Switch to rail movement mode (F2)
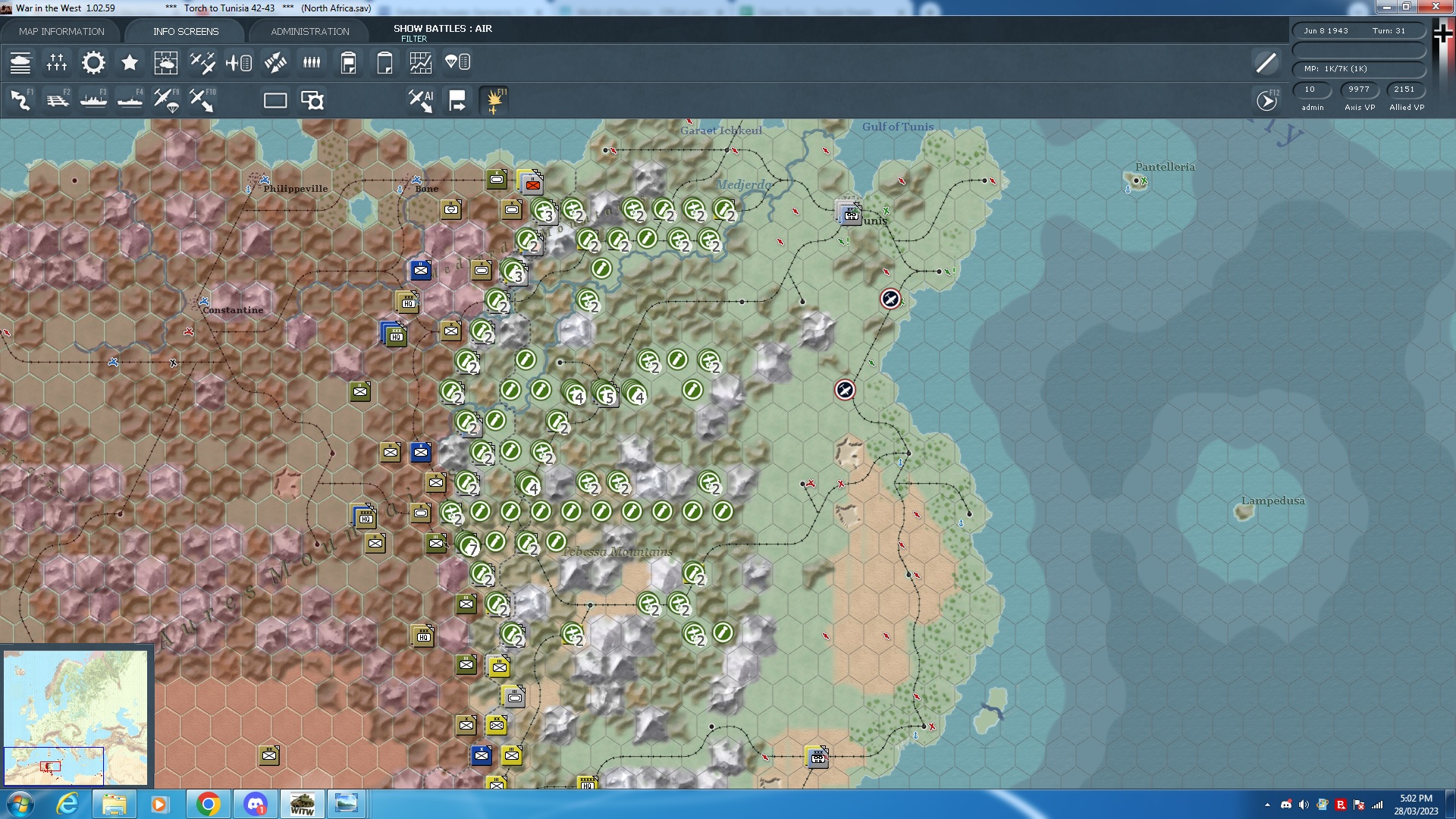1456x819 pixels. pyautogui.click(x=58, y=99)
